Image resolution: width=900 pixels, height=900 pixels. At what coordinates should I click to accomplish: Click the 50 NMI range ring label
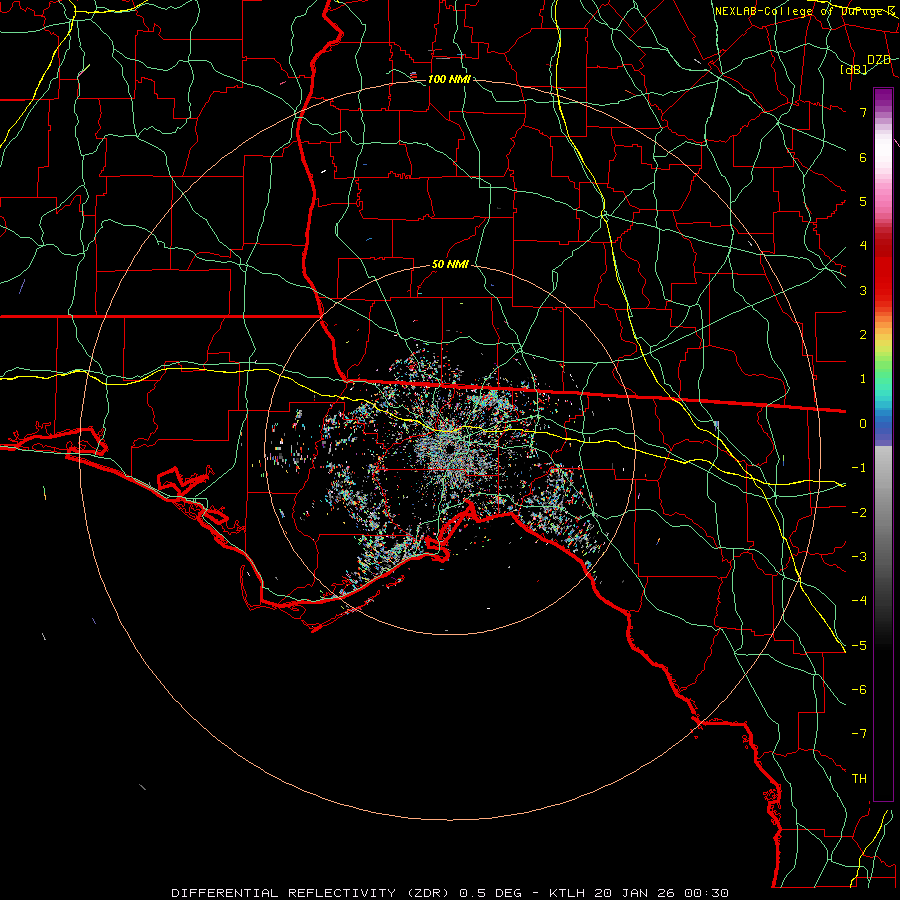[450, 265]
